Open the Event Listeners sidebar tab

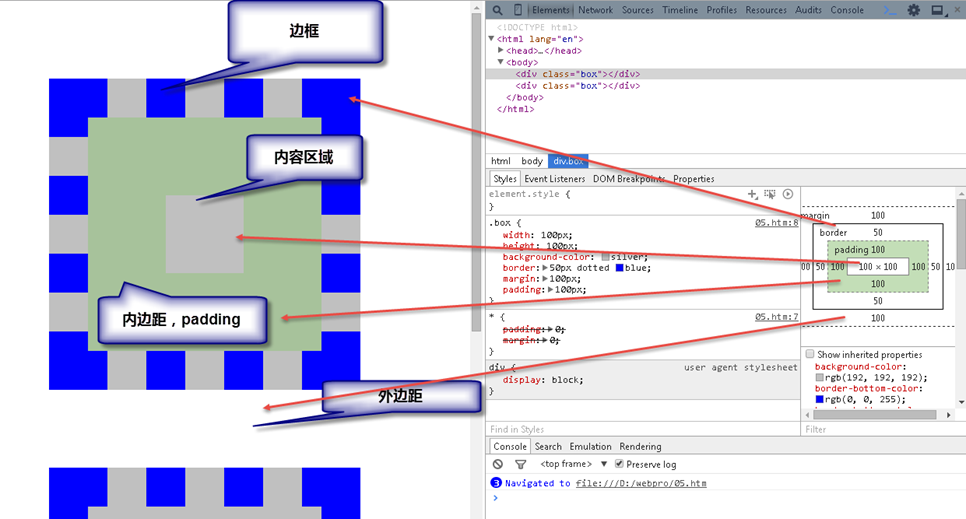point(554,179)
